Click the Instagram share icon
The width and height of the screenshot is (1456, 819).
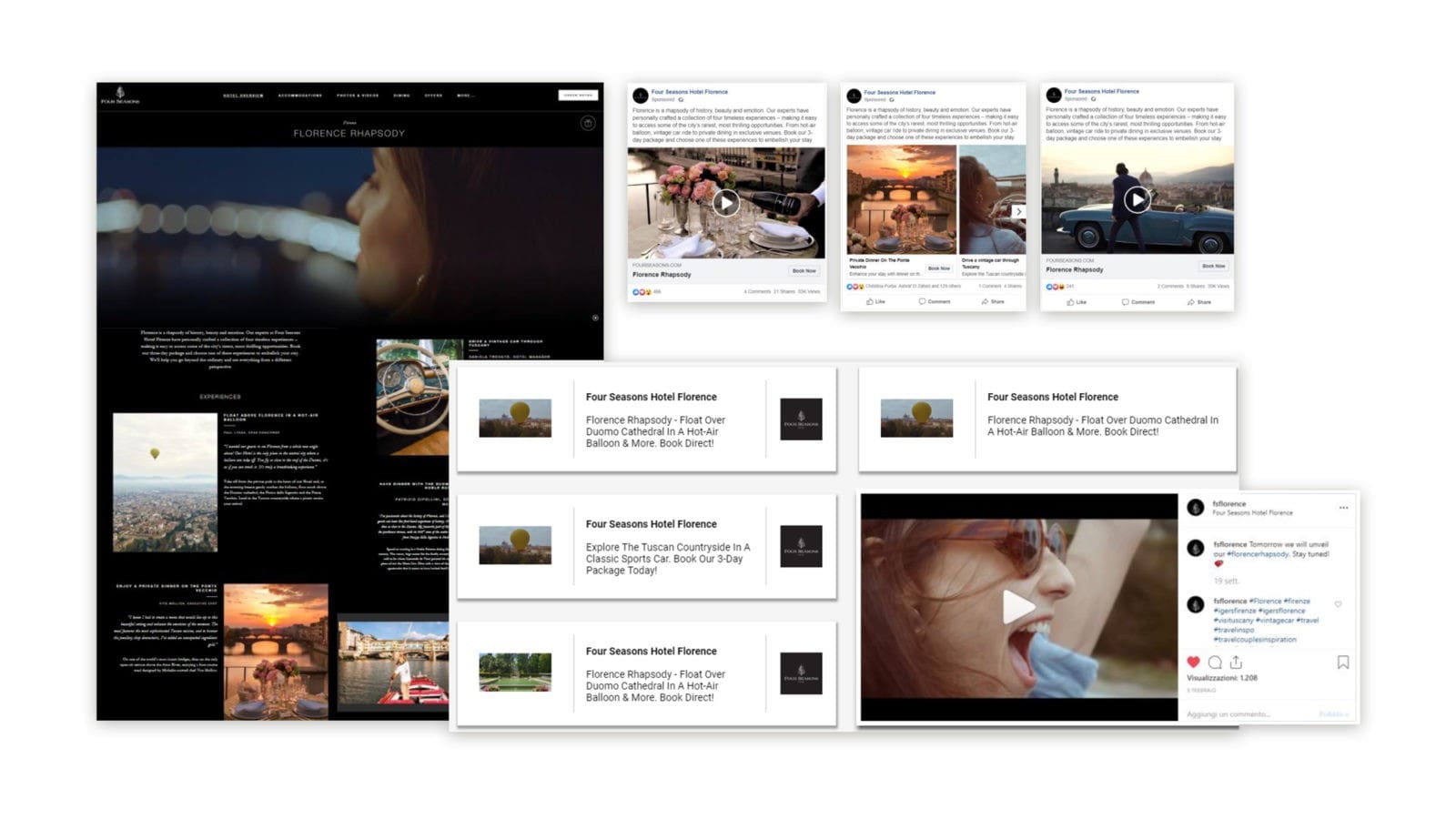[1236, 662]
